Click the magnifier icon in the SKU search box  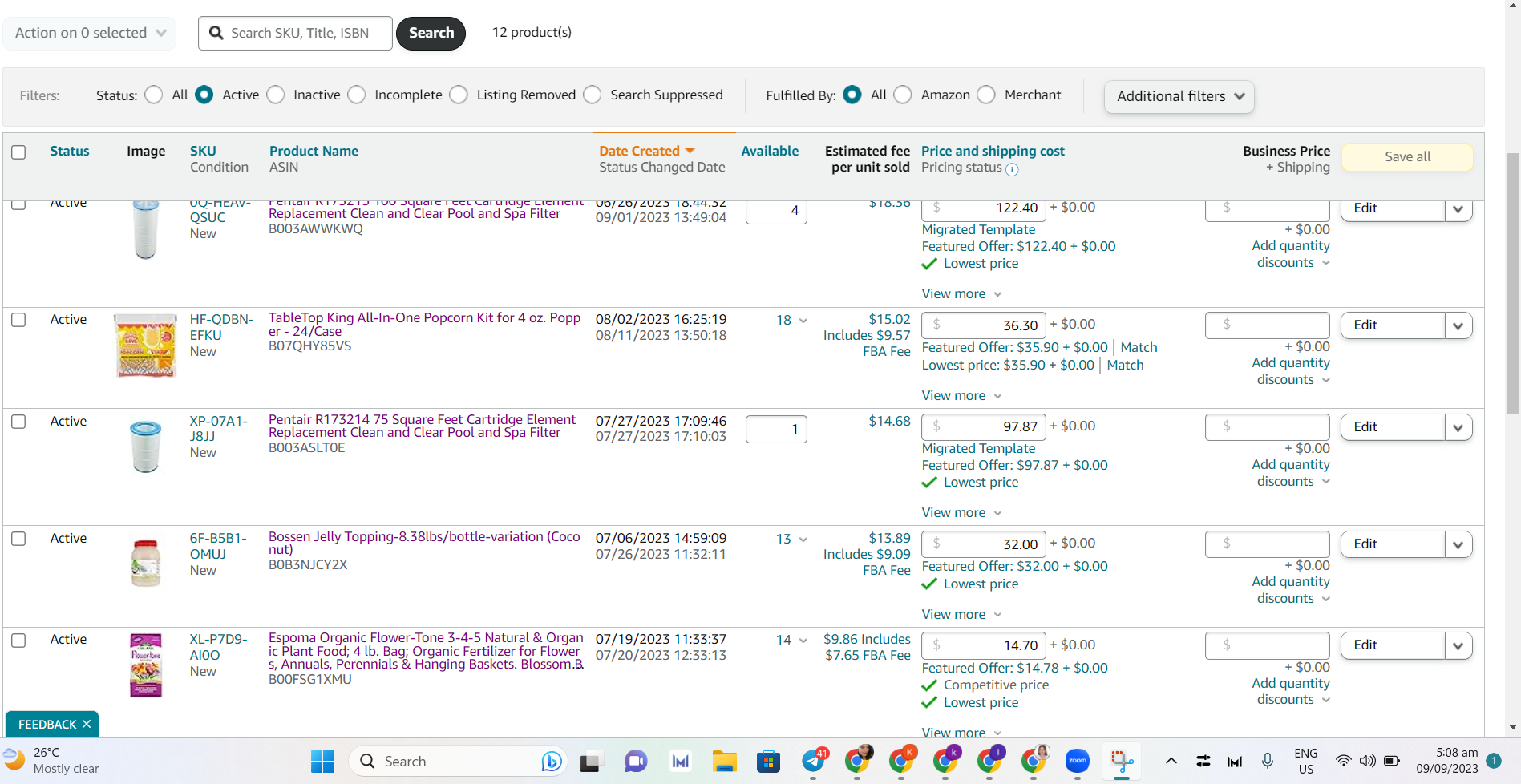(x=216, y=33)
